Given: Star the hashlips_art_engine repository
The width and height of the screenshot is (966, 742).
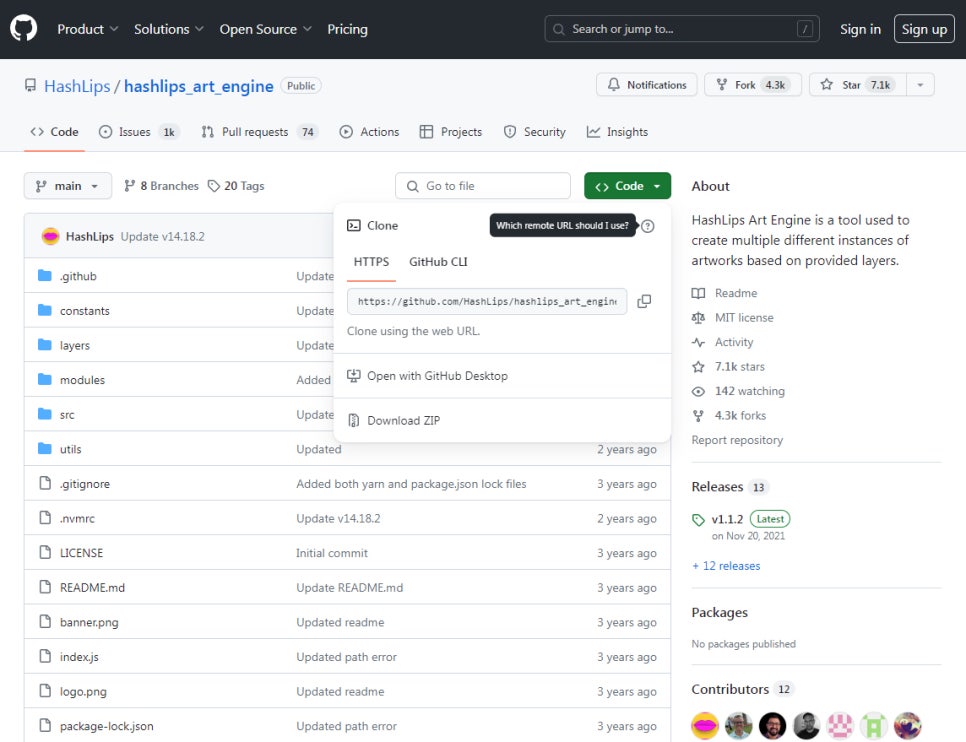Looking at the screenshot, I should (858, 84).
